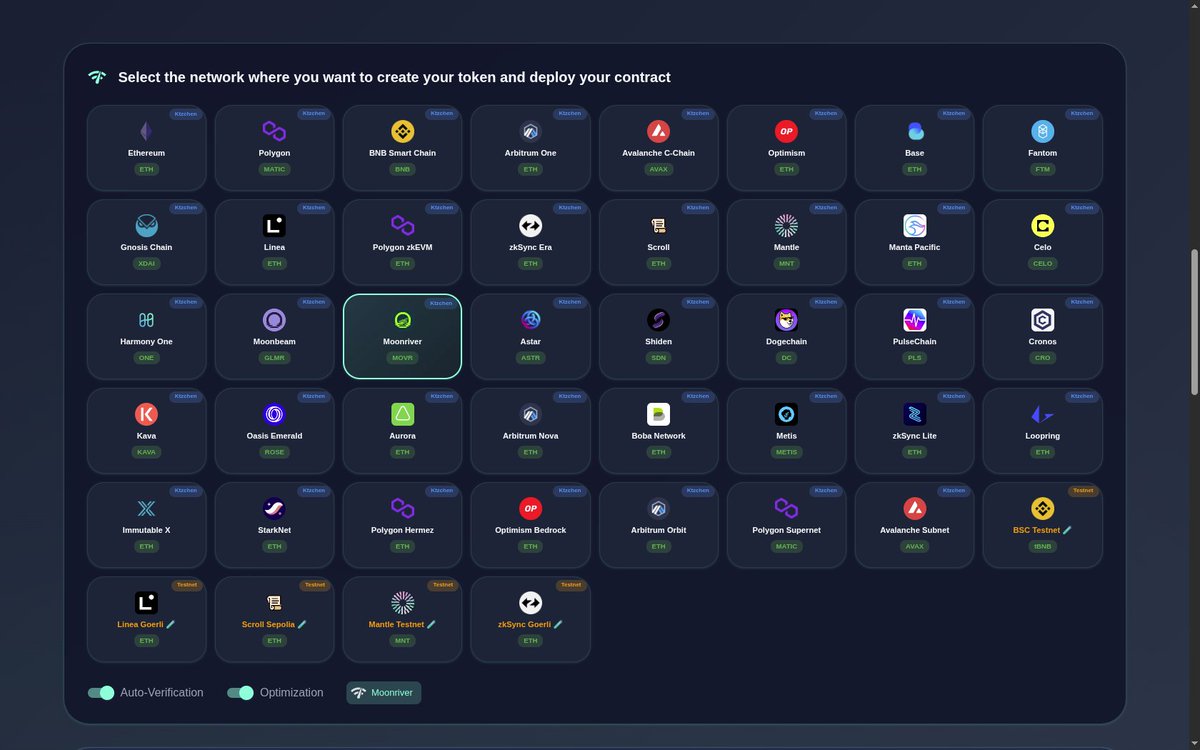Screen dimensions: 1200x750
Task: Toggle the Optimization switch
Action: 240,693
